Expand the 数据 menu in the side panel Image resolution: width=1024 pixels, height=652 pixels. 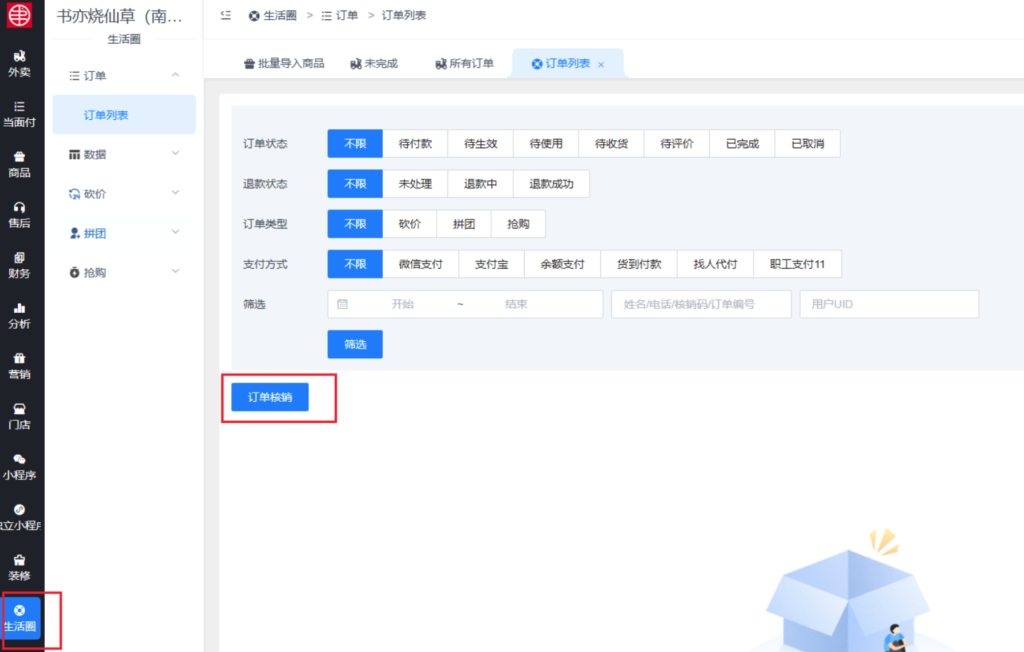(123, 153)
